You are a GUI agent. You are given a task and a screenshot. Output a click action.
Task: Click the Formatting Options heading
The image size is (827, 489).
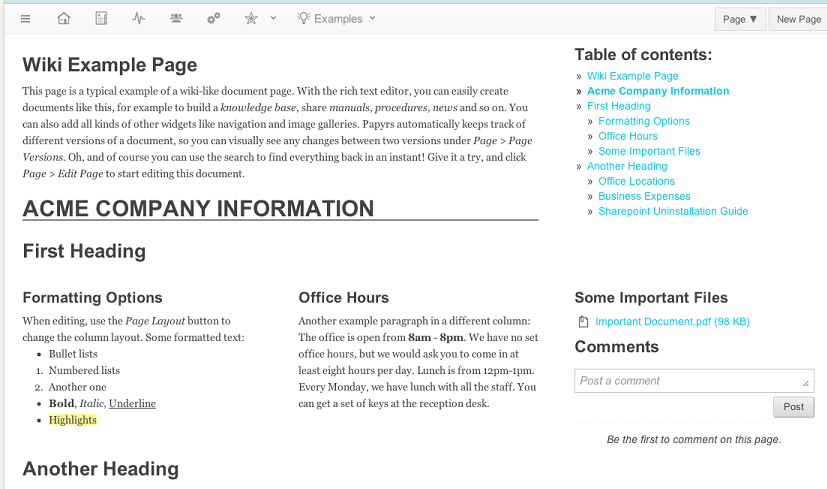tap(92, 298)
